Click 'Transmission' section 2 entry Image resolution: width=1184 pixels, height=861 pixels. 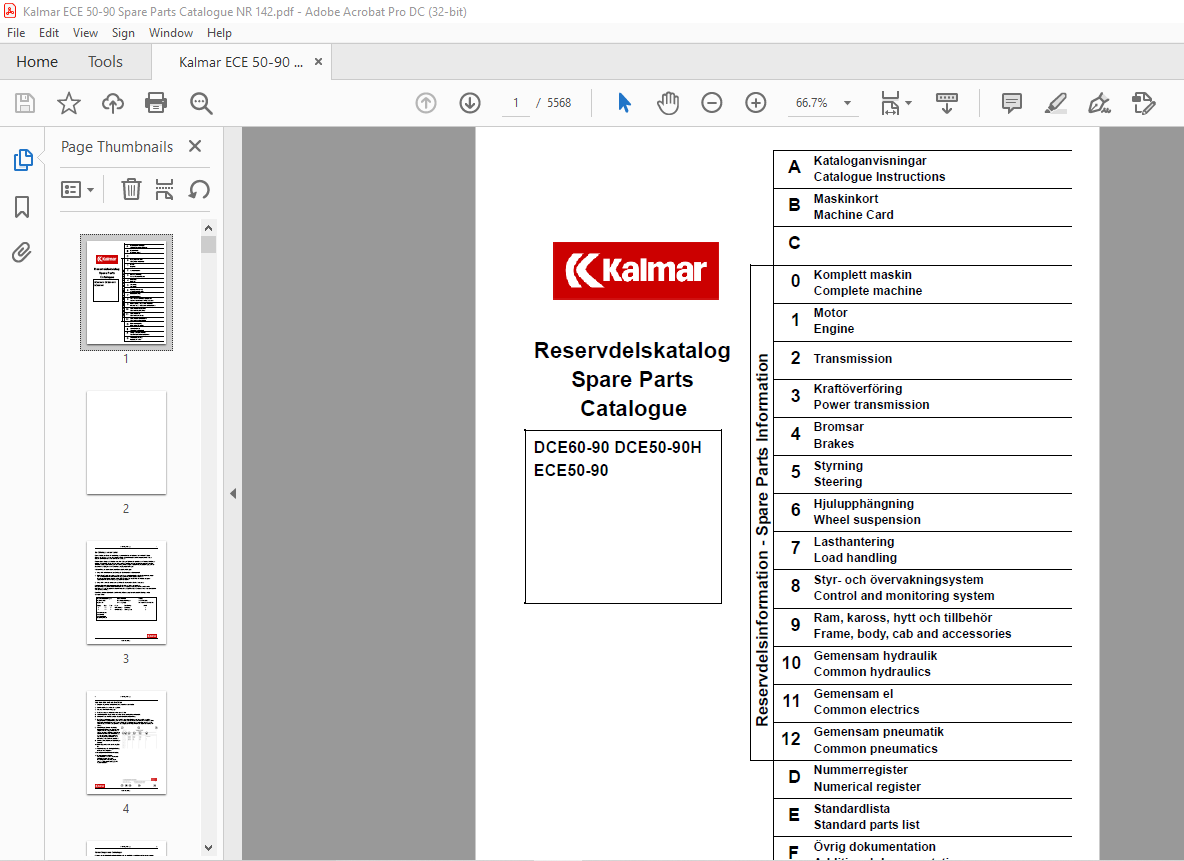853,359
